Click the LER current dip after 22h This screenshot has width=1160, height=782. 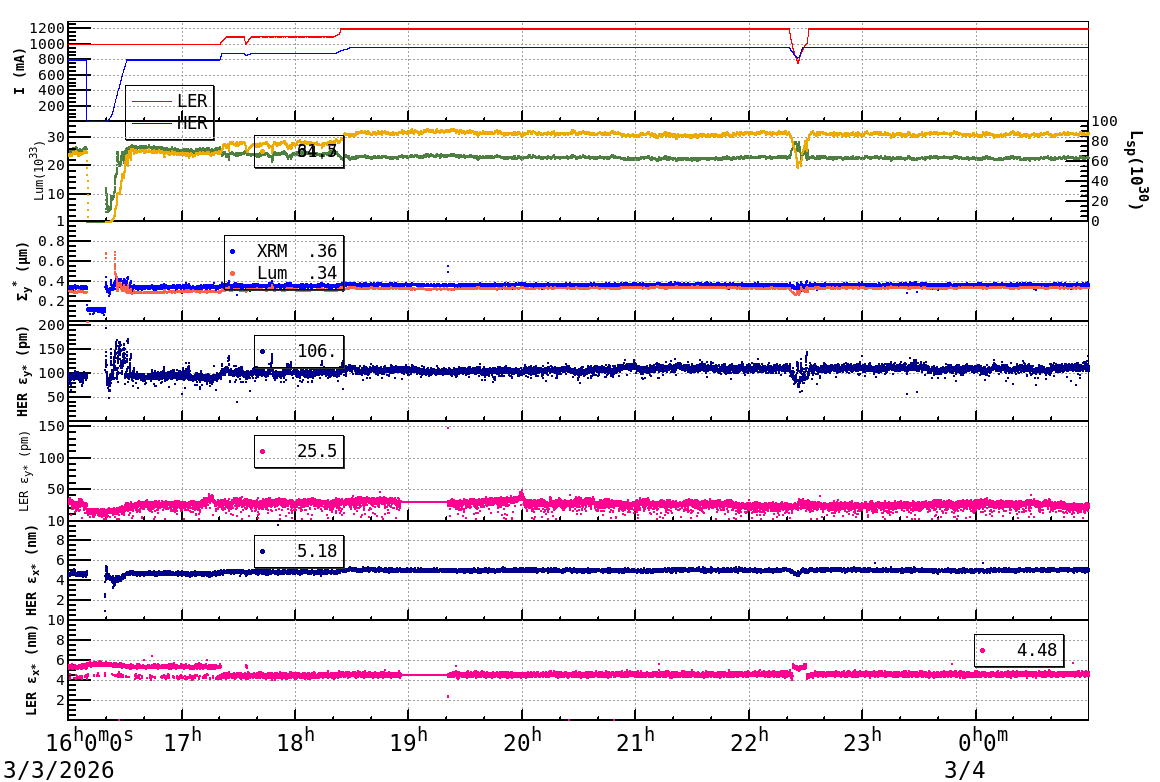[x=798, y=48]
